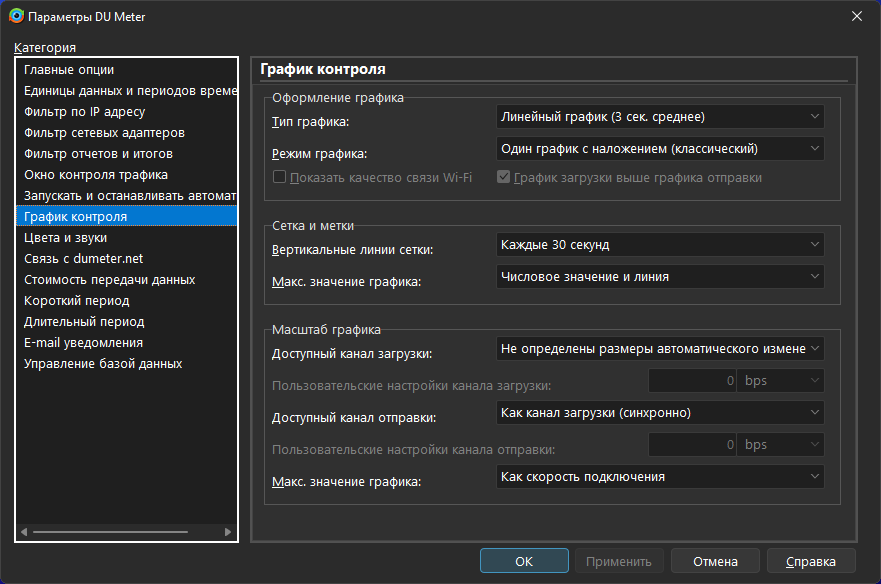Click the horizontal scrollbar thumb in category list
The height and width of the screenshot is (584, 881).
(x=110, y=532)
